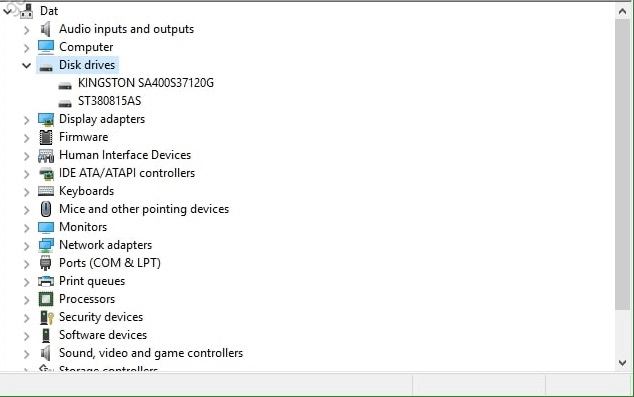Select KINGSTON SA400S37120G drive entry

coord(146,83)
